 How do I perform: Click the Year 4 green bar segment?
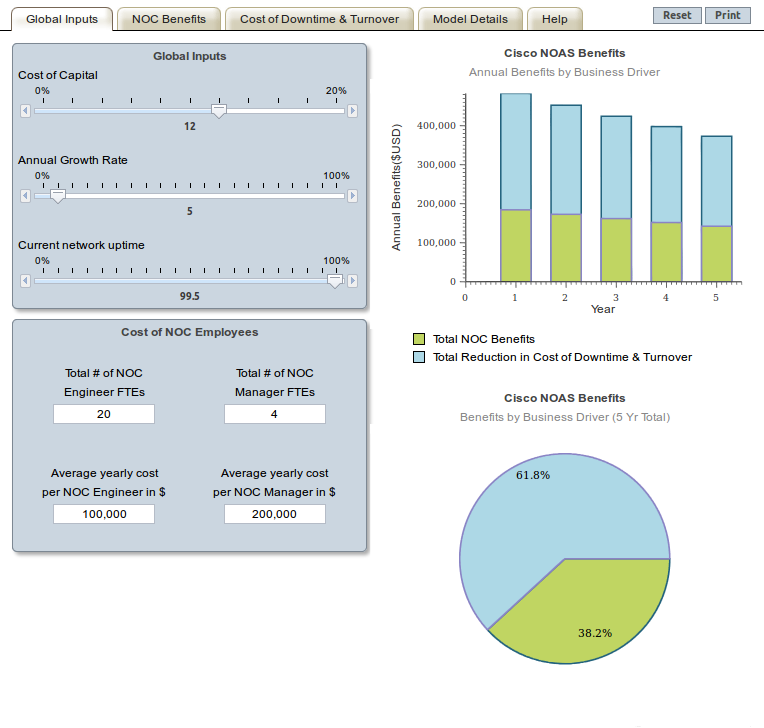[x=667, y=252]
